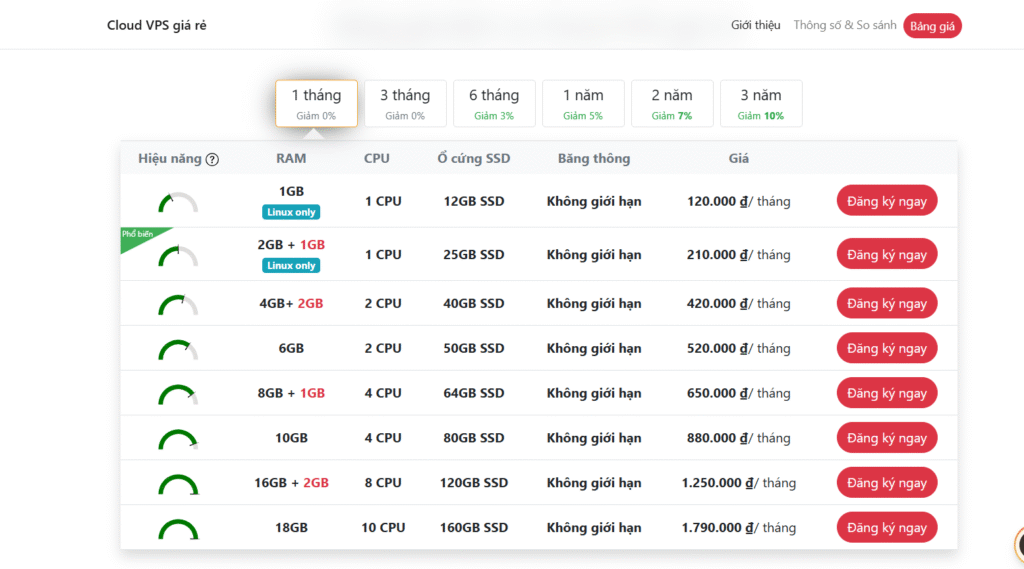Choose the 6 tháng option with 3% discount
1024x569 pixels.
point(493,103)
